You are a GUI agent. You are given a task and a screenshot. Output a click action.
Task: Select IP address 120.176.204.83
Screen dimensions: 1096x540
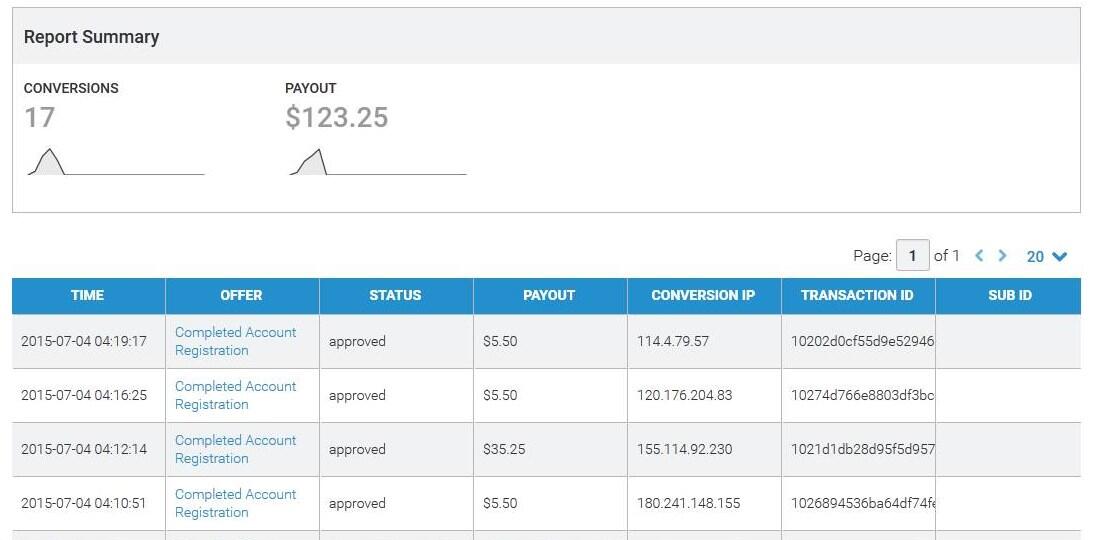684,395
